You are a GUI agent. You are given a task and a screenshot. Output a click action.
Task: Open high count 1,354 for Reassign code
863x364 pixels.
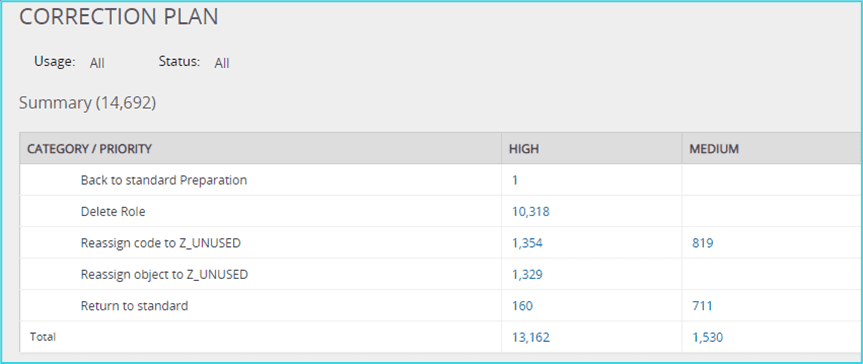[x=527, y=243]
